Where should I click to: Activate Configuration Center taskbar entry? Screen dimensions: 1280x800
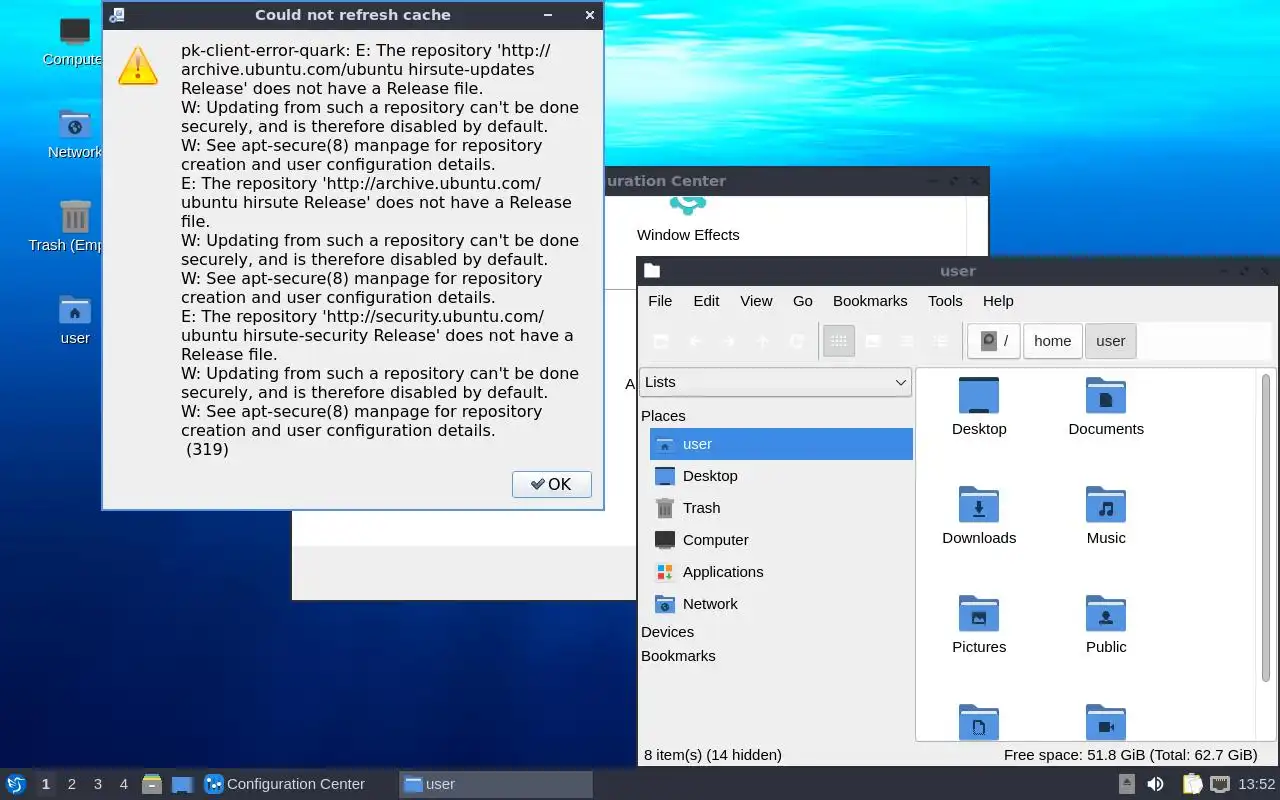[297, 784]
